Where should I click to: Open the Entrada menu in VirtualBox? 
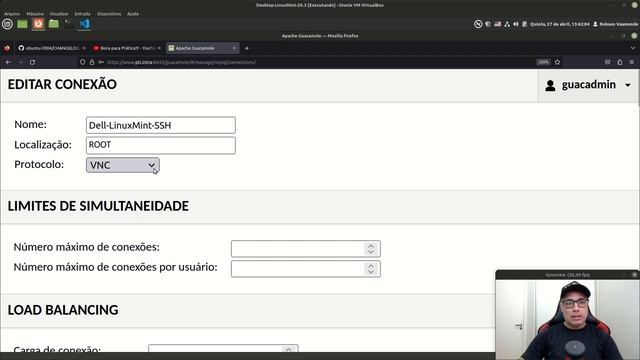pos(82,14)
